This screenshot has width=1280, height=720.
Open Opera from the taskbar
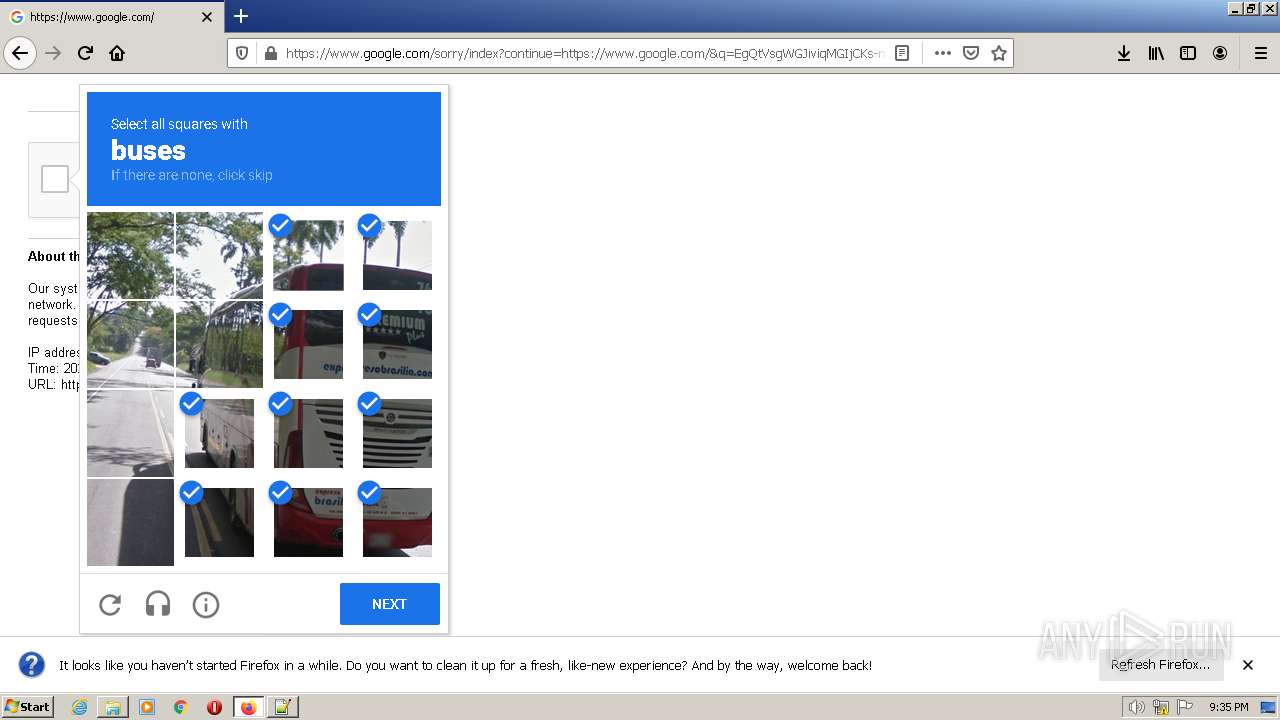214,707
